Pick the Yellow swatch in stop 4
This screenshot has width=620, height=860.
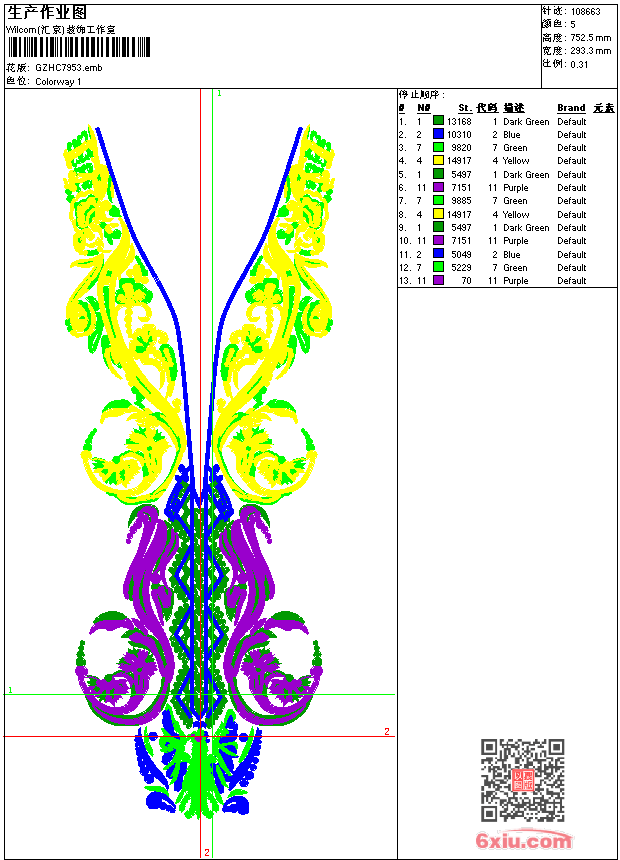tap(438, 161)
